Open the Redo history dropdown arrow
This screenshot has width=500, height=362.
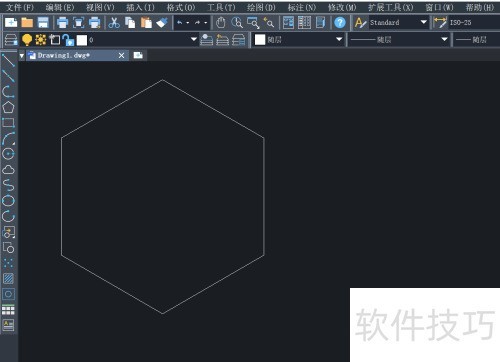click(206, 23)
